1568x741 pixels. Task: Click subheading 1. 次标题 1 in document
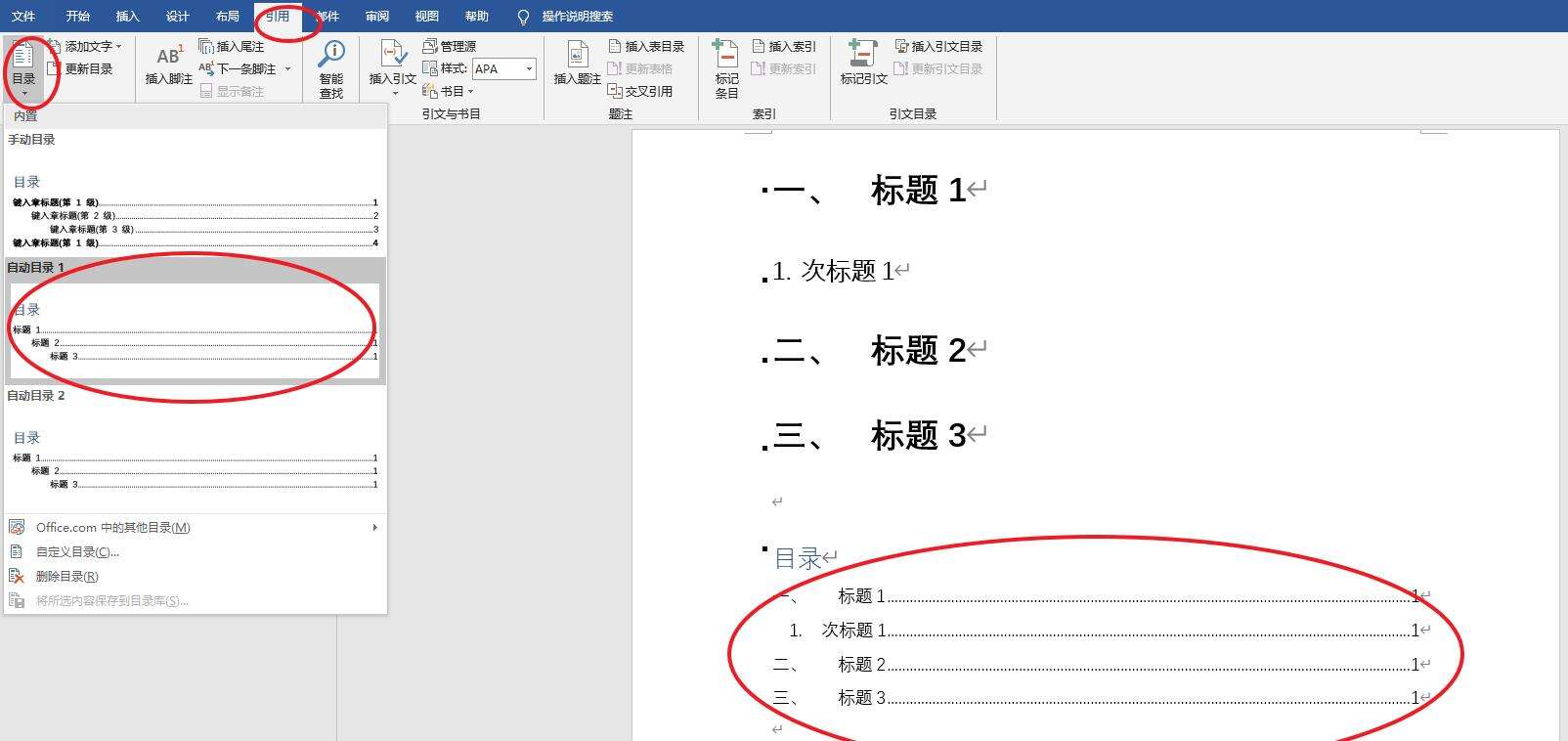(833, 271)
